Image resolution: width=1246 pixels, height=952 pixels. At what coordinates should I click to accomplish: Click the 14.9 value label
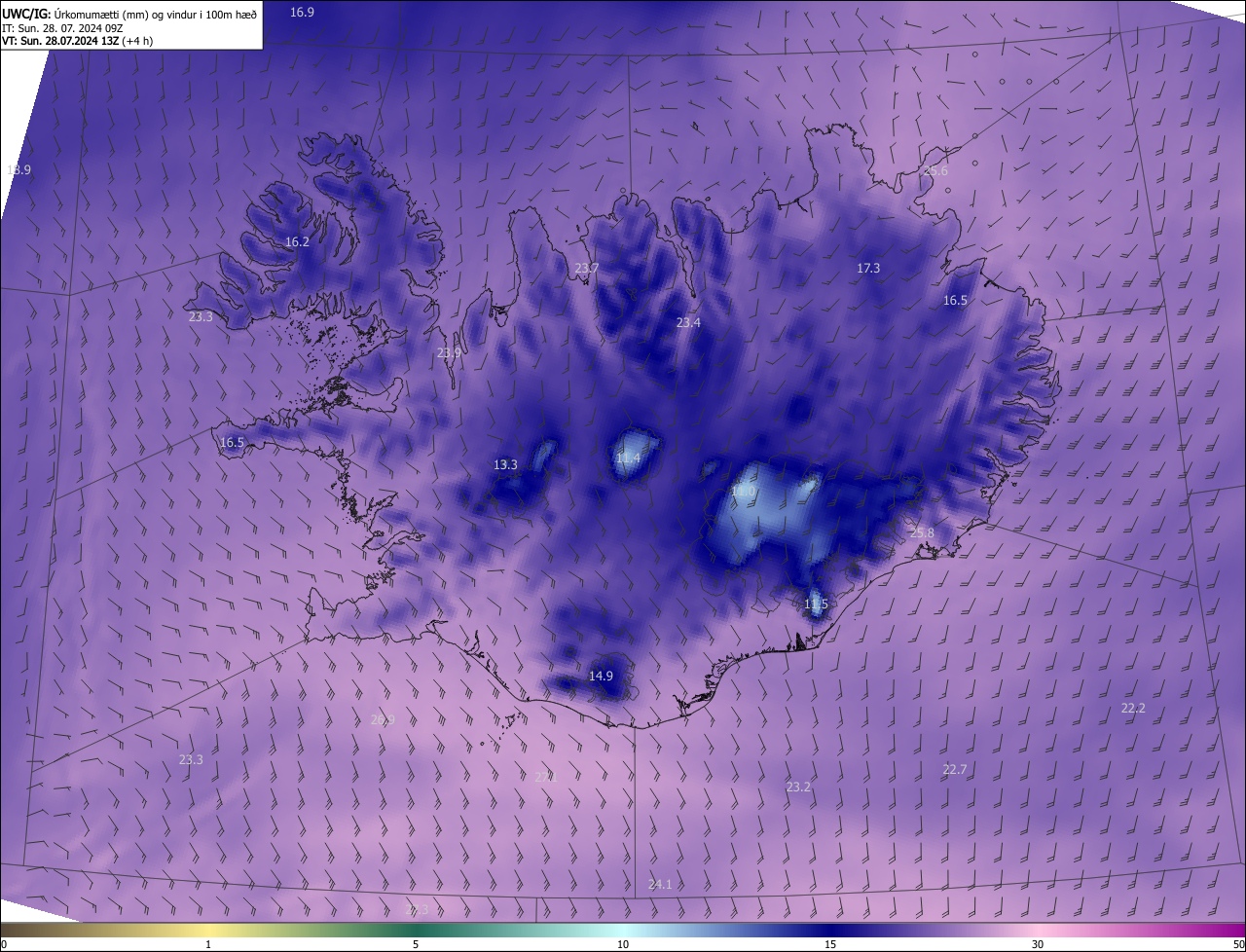(601, 676)
